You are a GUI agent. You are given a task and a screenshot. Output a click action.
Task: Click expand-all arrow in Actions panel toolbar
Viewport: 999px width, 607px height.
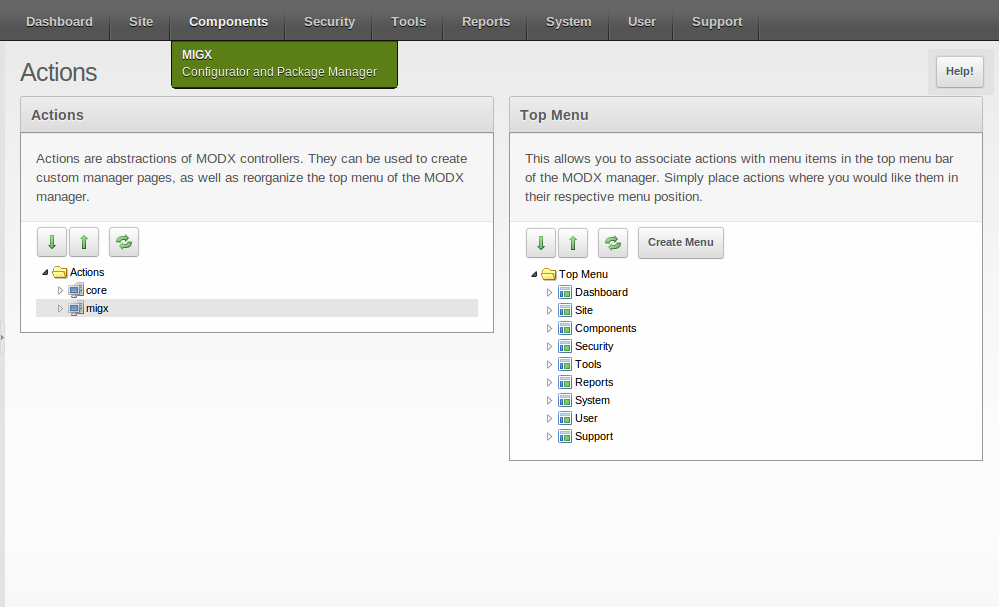pos(52,242)
